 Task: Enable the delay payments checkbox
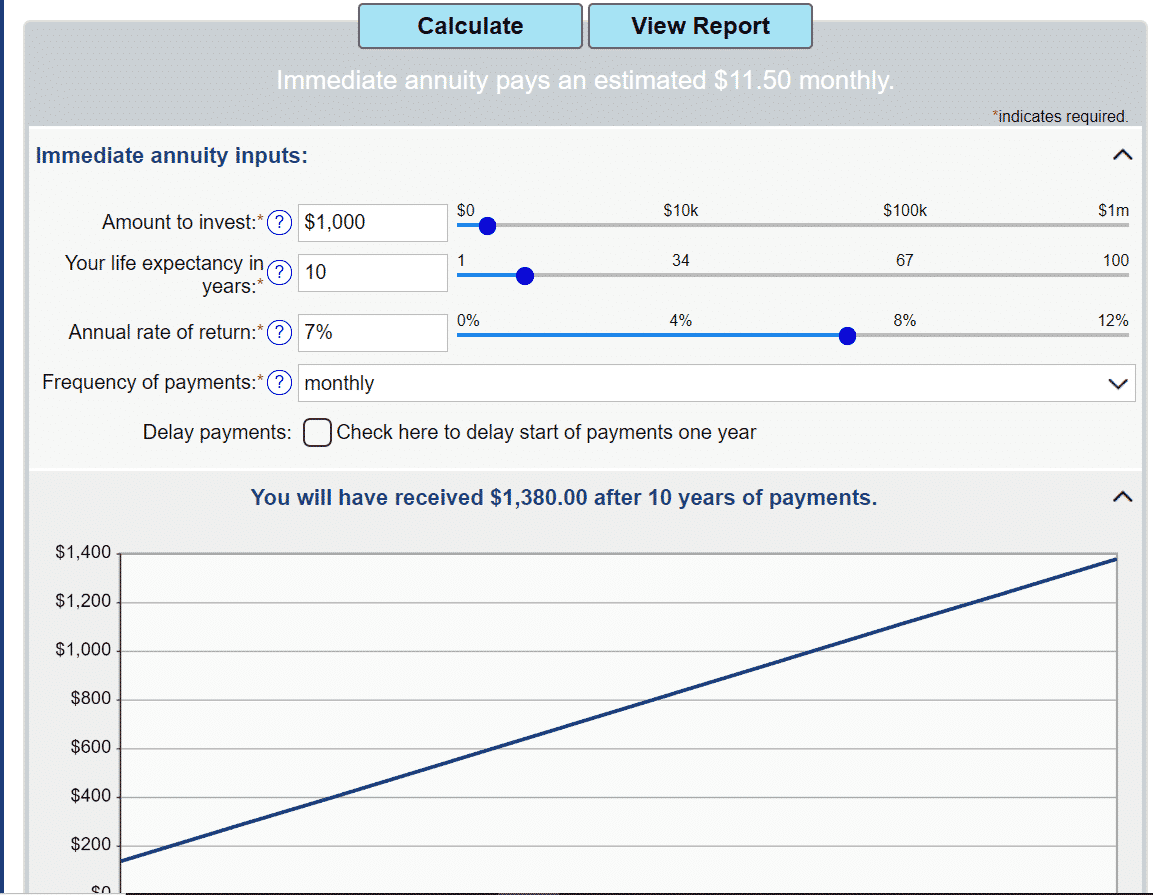[316, 432]
